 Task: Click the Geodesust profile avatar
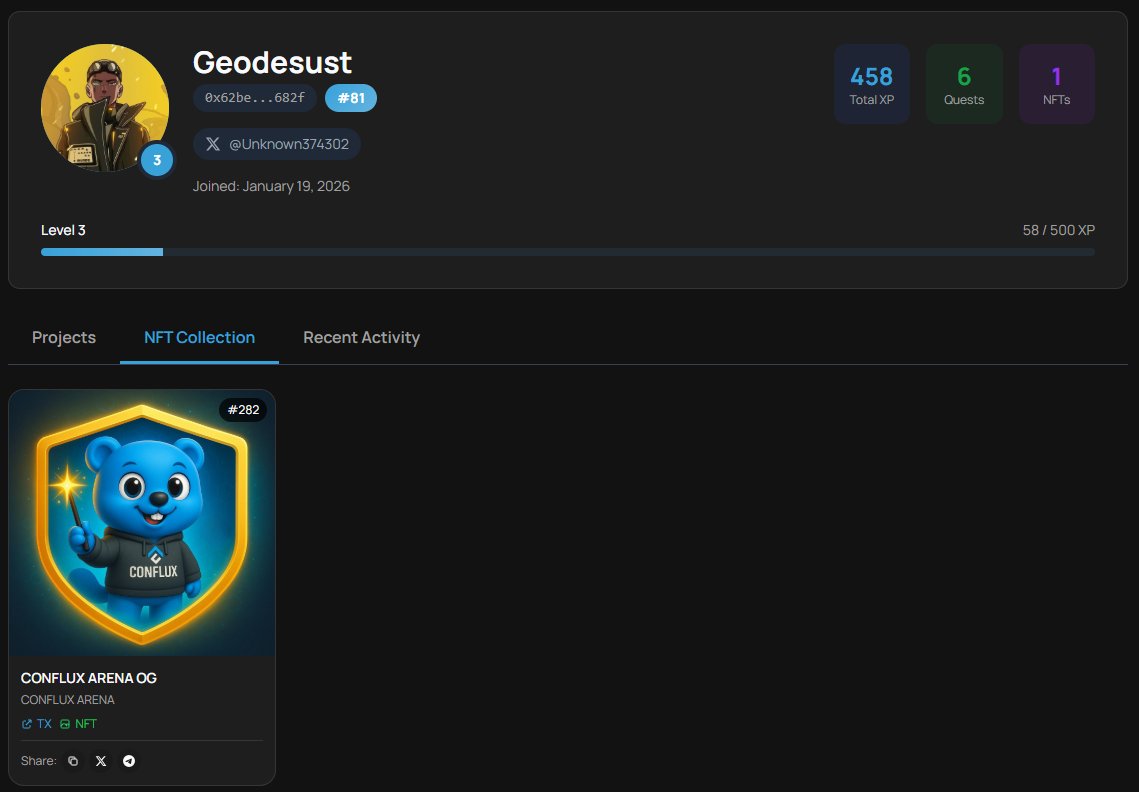(105, 108)
